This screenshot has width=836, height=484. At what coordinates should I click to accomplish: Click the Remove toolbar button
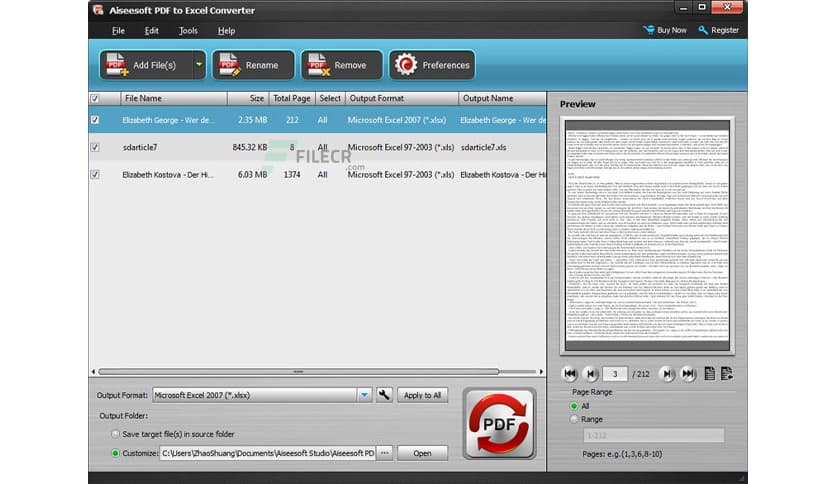342,65
